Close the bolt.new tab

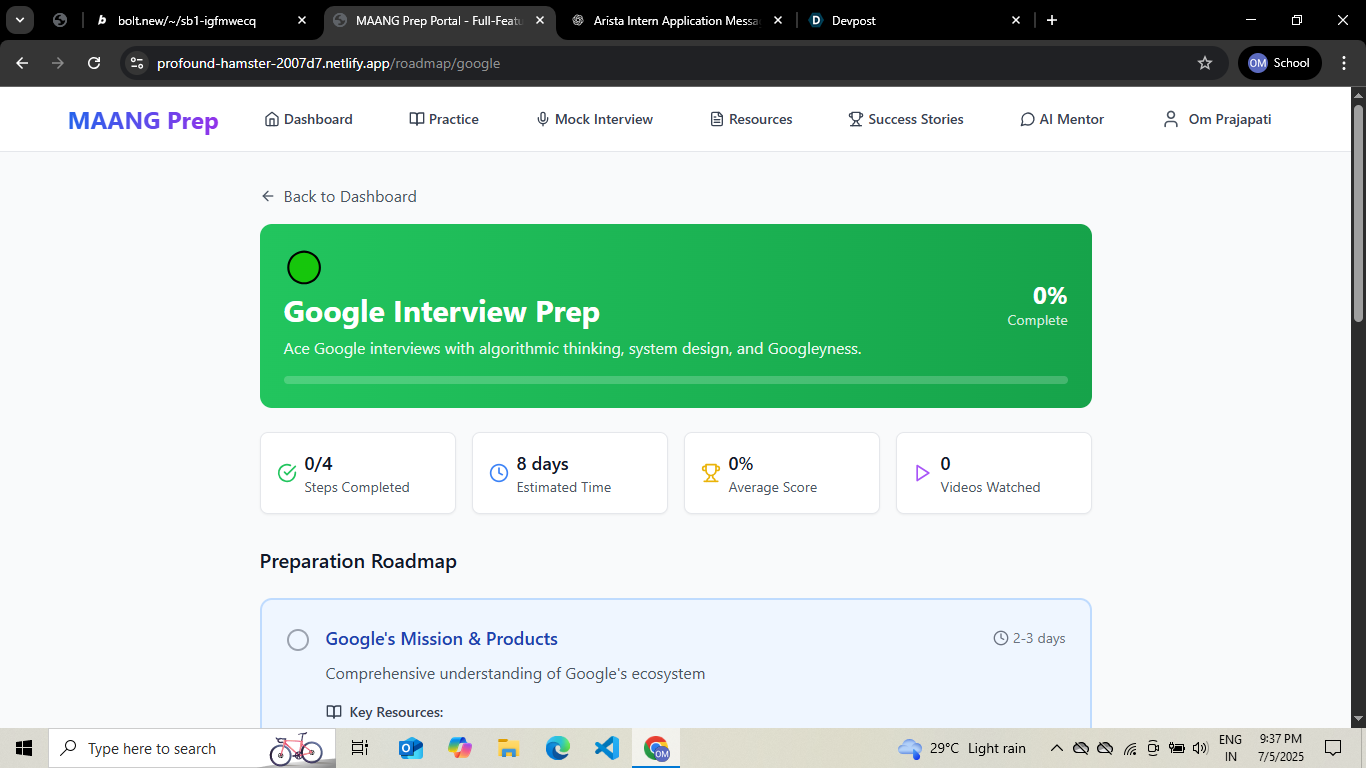point(302,20)
